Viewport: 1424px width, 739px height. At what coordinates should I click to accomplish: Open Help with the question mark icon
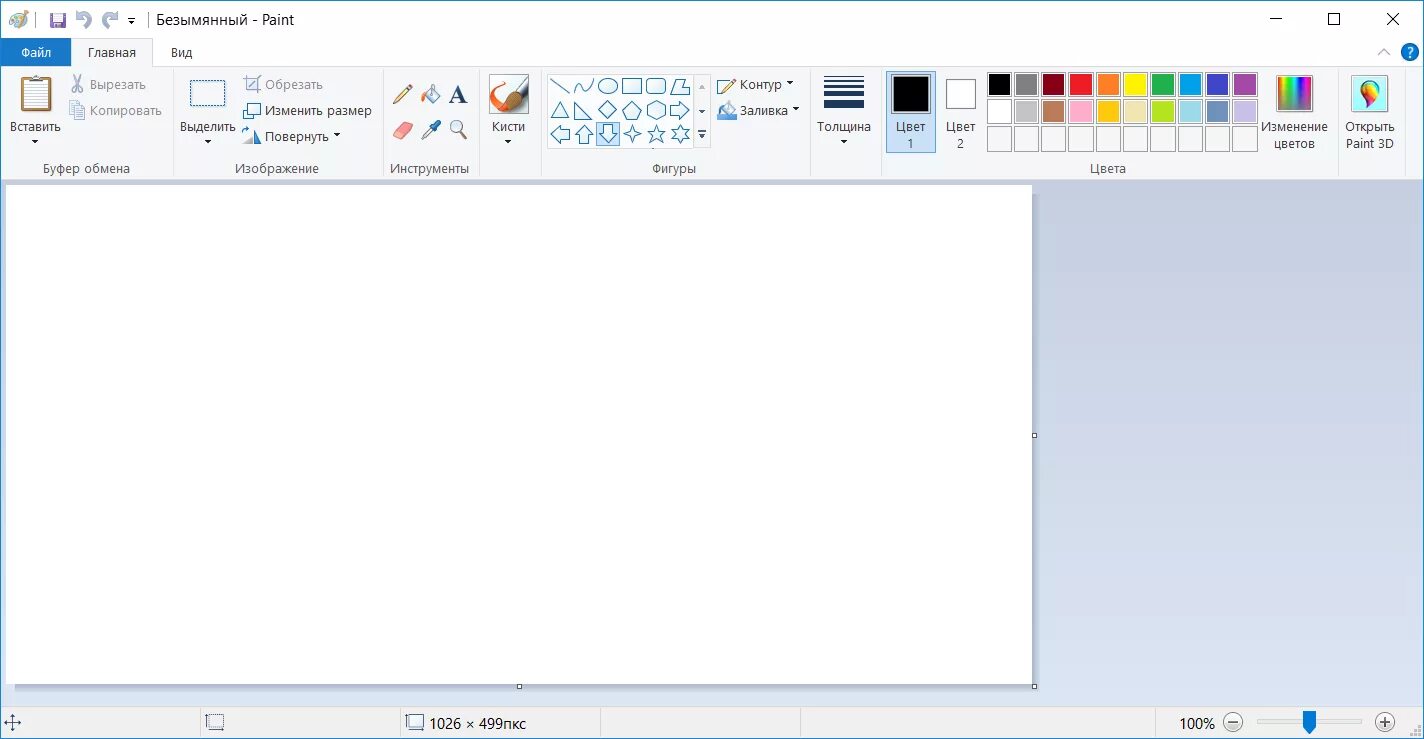pos(1409,52)
